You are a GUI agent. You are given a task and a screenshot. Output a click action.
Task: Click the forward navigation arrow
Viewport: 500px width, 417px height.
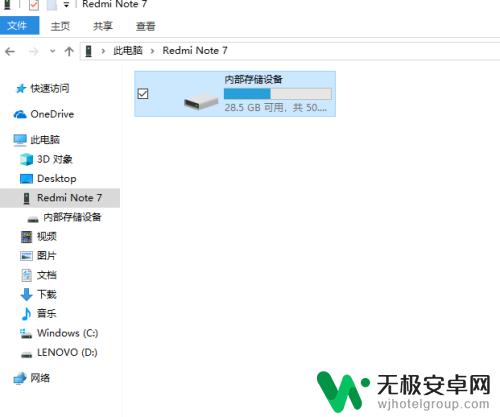click(33, 51)
